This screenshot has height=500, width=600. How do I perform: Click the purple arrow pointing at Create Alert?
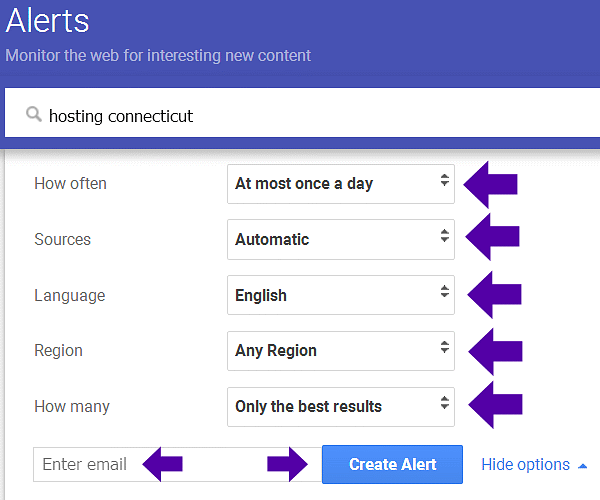coord(289,464)
